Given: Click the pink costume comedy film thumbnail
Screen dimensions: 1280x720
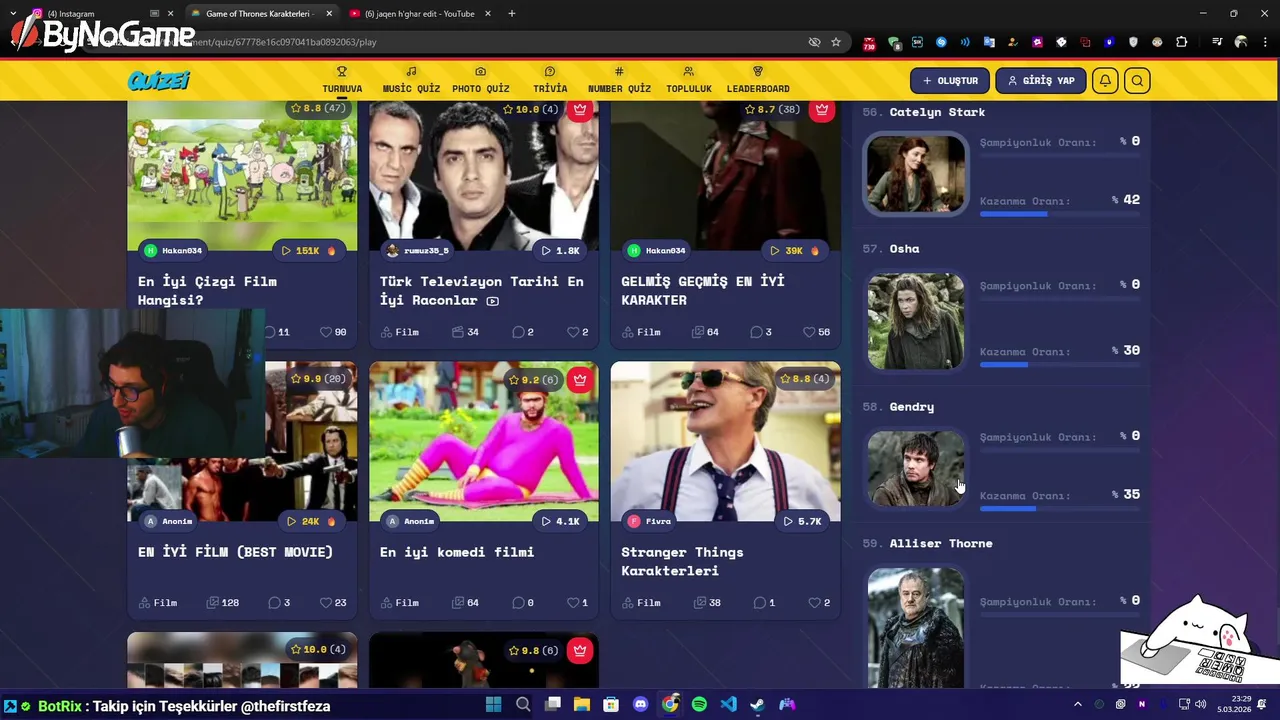Looking at the screenshot, I should pyautogui.click(x=484, y=441).
